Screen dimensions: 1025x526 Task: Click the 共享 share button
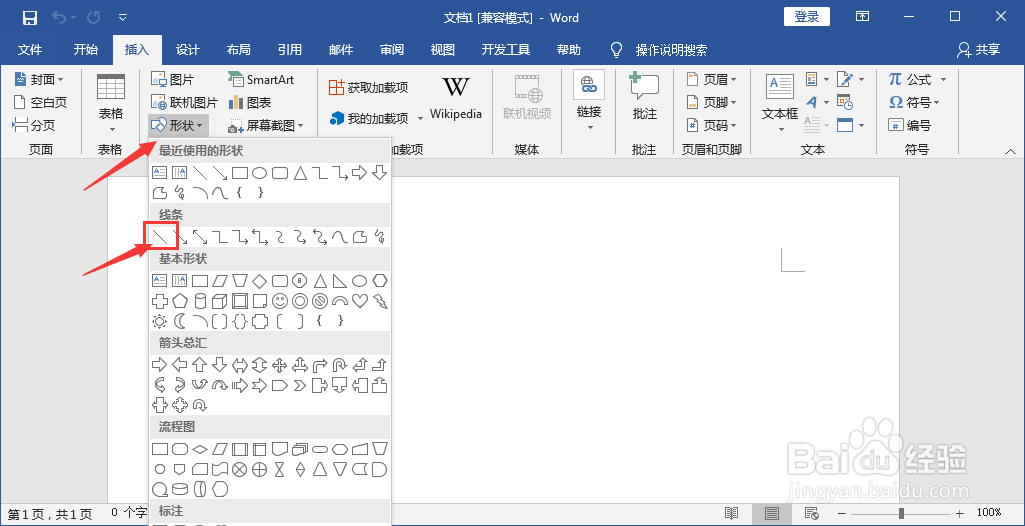coord(979,50)
